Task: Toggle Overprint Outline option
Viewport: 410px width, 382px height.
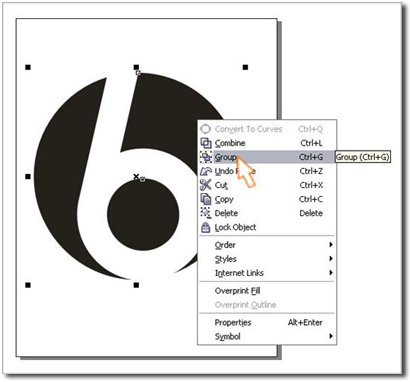Action: click(267, 305)
